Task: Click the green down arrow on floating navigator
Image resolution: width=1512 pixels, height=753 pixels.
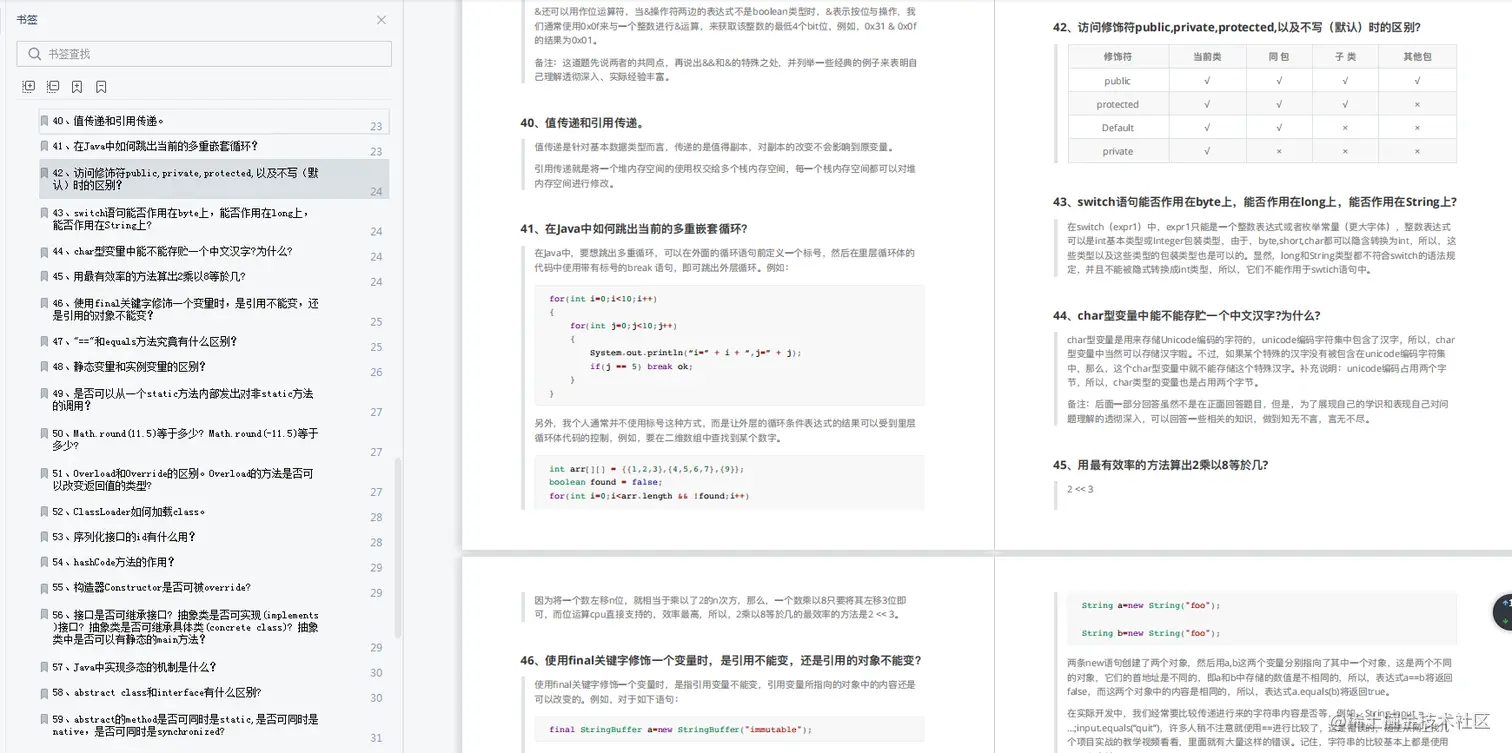Action: [x=1505, y=621]
